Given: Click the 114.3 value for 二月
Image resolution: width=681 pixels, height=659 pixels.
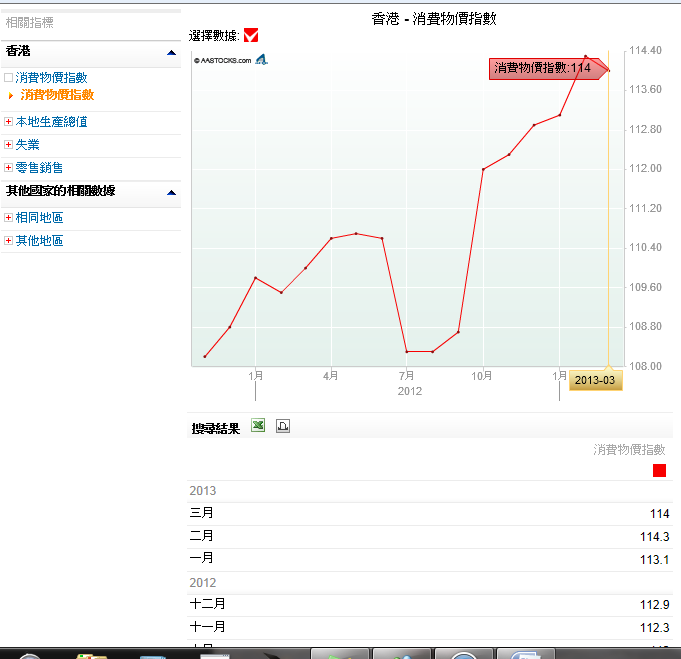Looking at the screenshot, I should tap(655, 537).
